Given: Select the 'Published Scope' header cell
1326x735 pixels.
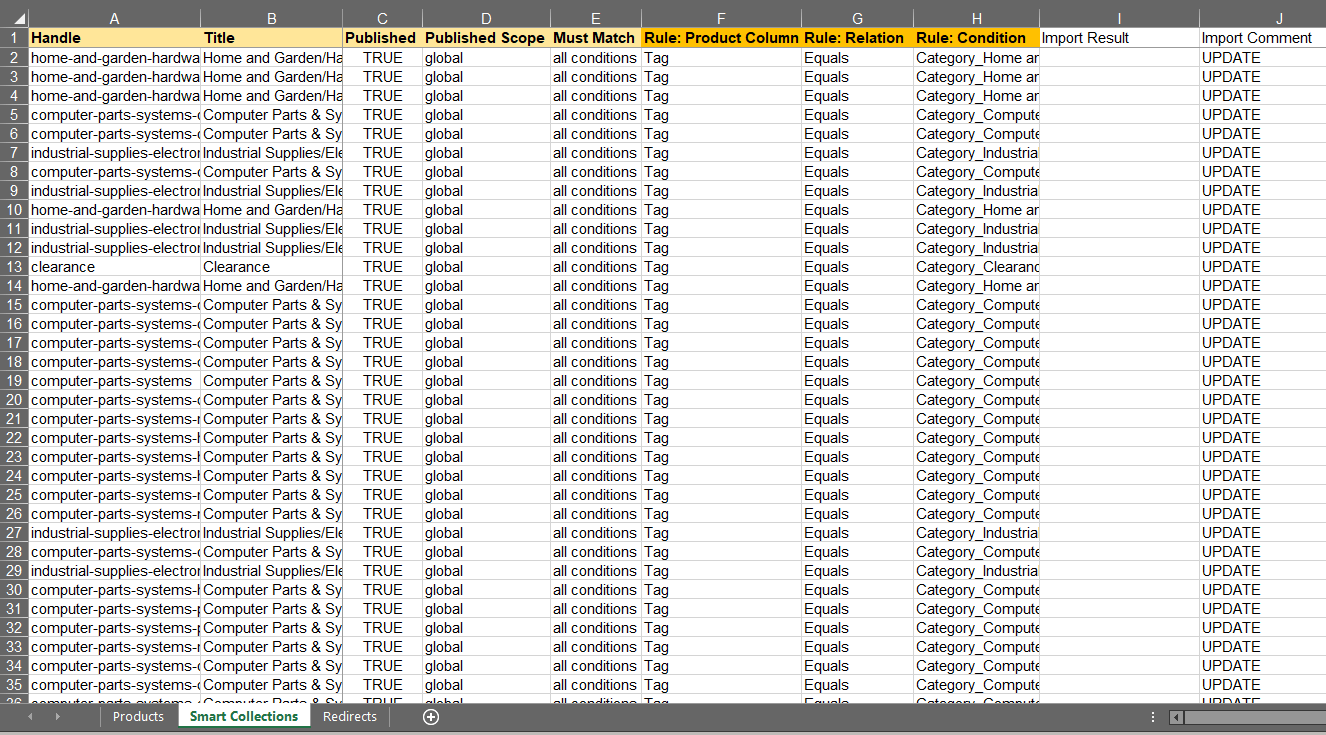Looking at the screenshot, I should 485,38.
